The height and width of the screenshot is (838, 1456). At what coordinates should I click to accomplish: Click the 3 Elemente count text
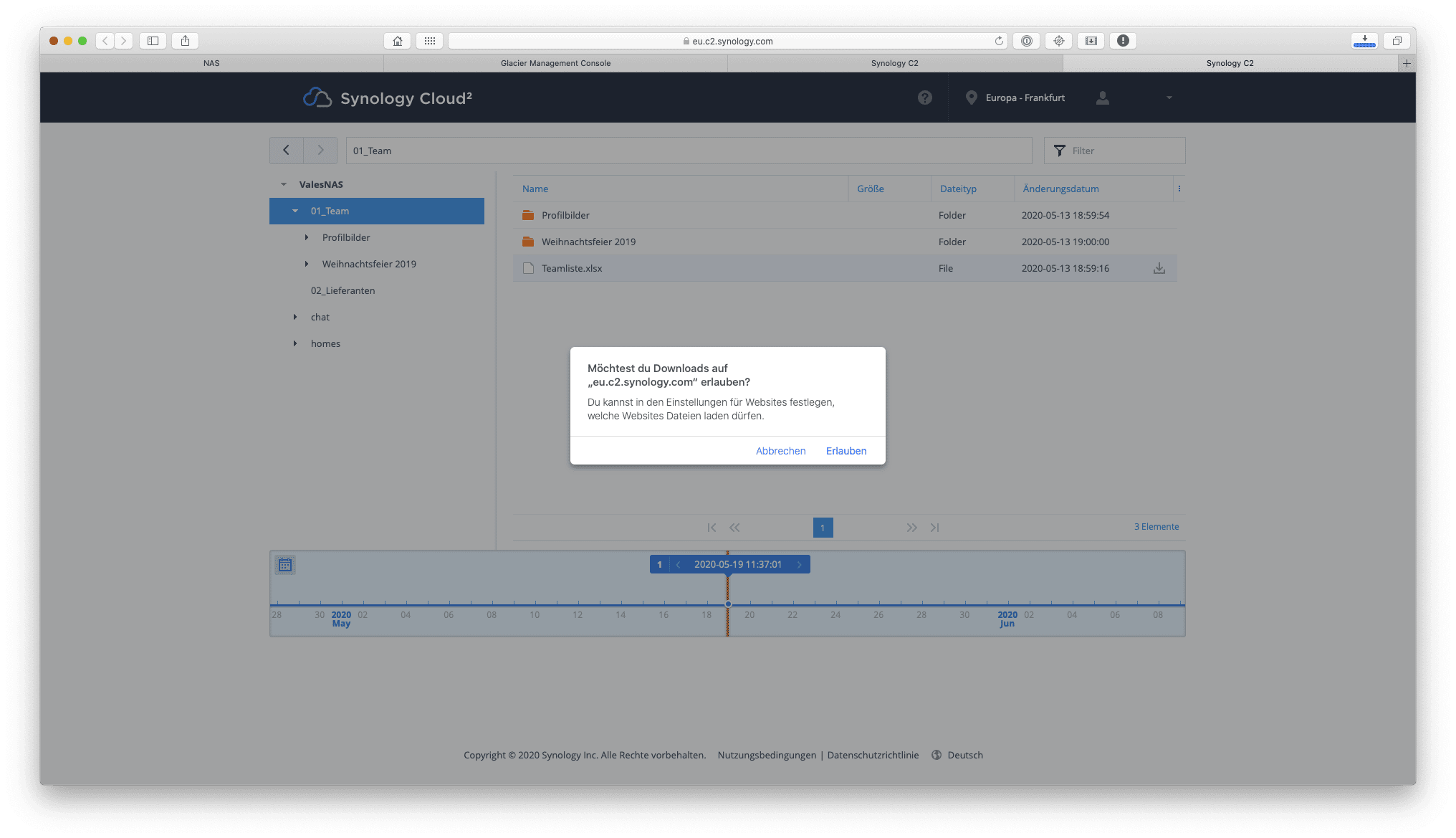point(1156,527)
